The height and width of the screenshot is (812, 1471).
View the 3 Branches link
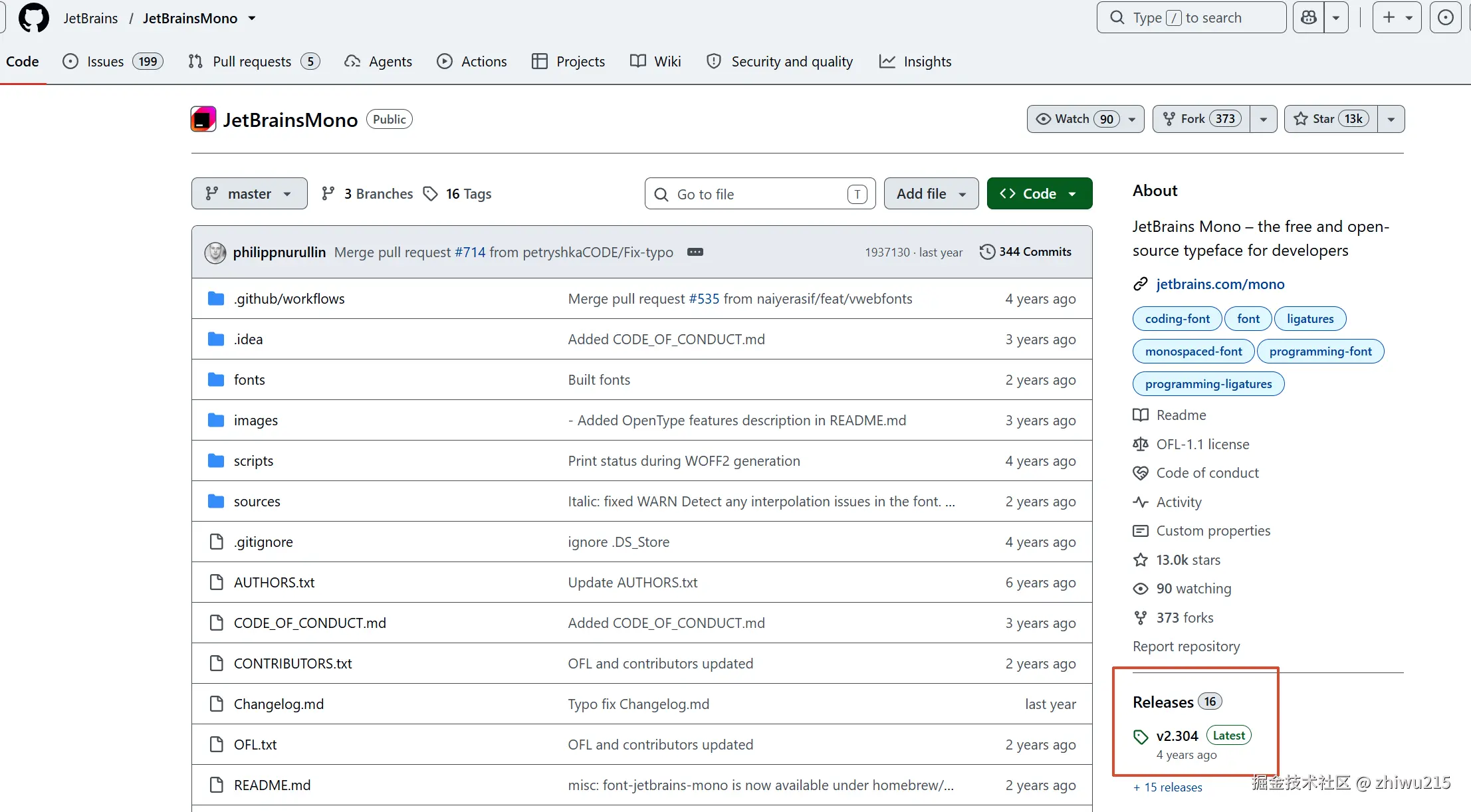point(367,193)
